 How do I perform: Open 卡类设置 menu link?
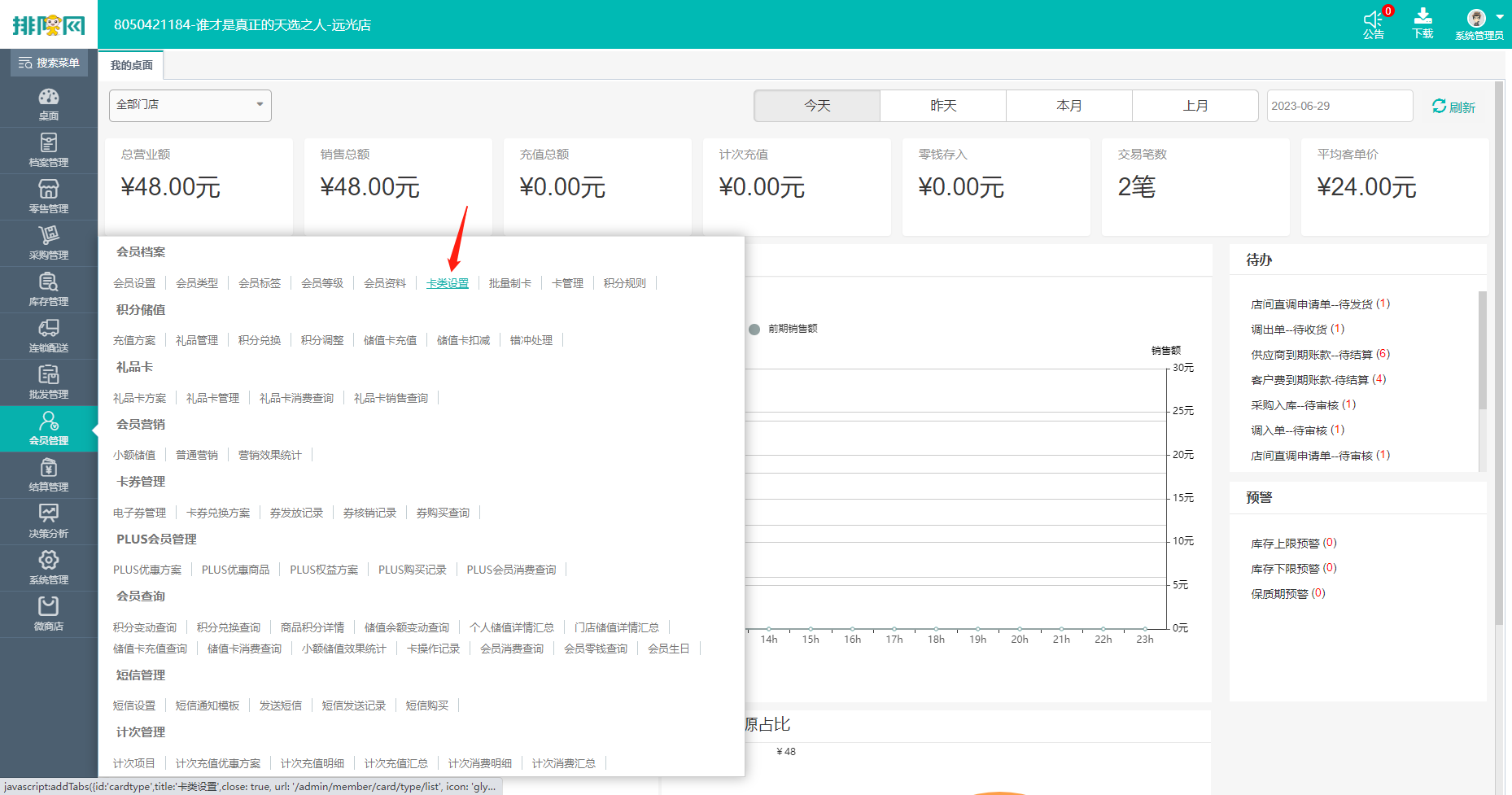[448, 283]
